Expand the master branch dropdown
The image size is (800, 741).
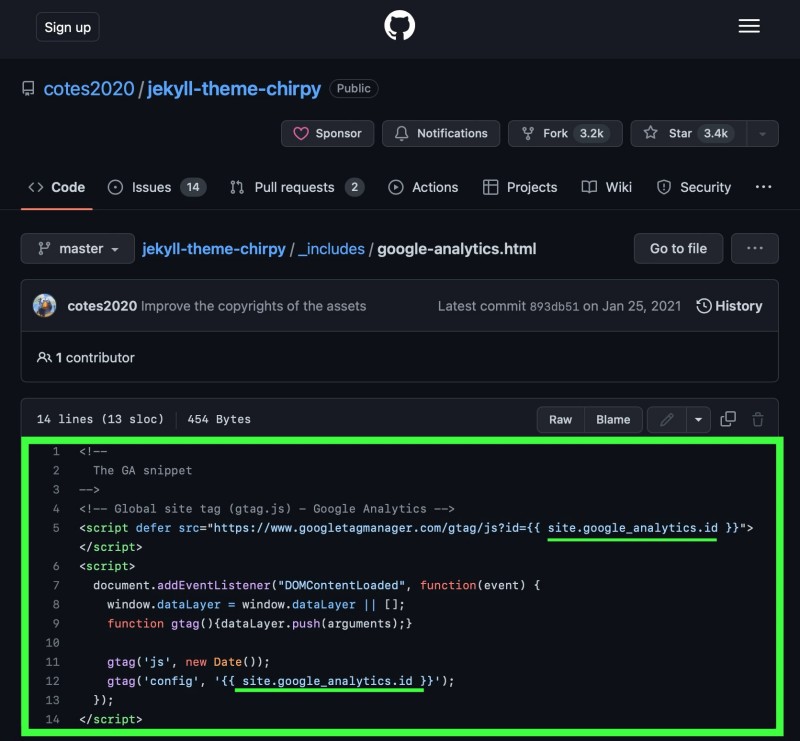[77, 249]
